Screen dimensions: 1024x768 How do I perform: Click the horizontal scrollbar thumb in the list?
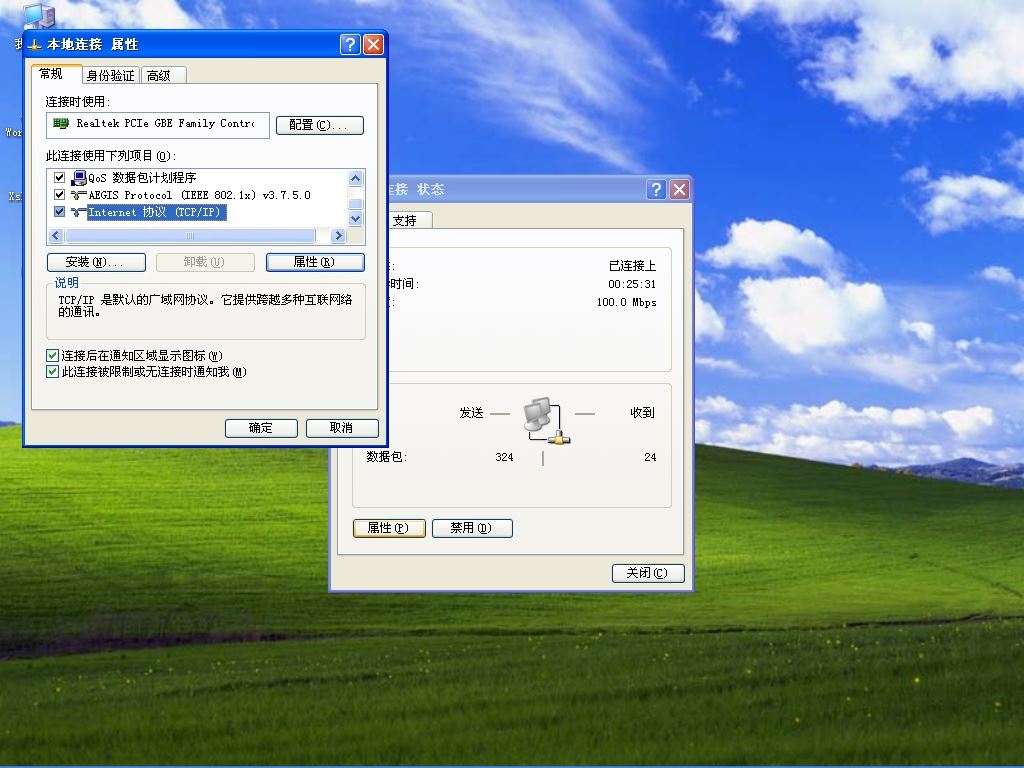click(190, 235)
